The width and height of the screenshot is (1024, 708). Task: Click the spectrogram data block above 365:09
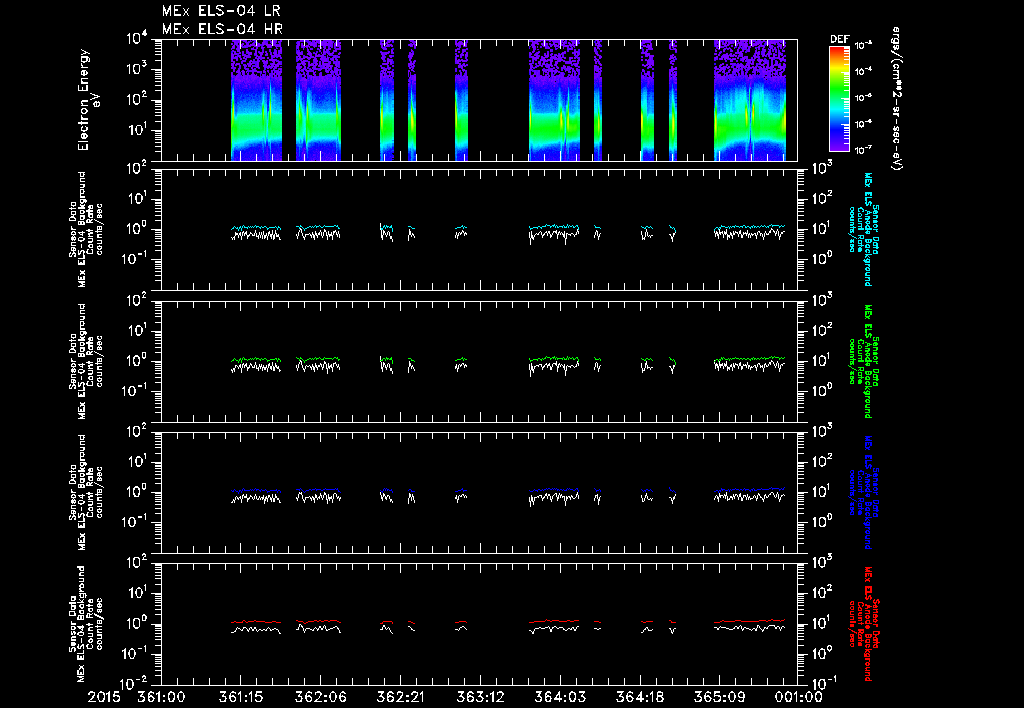(x=750, y=100)
